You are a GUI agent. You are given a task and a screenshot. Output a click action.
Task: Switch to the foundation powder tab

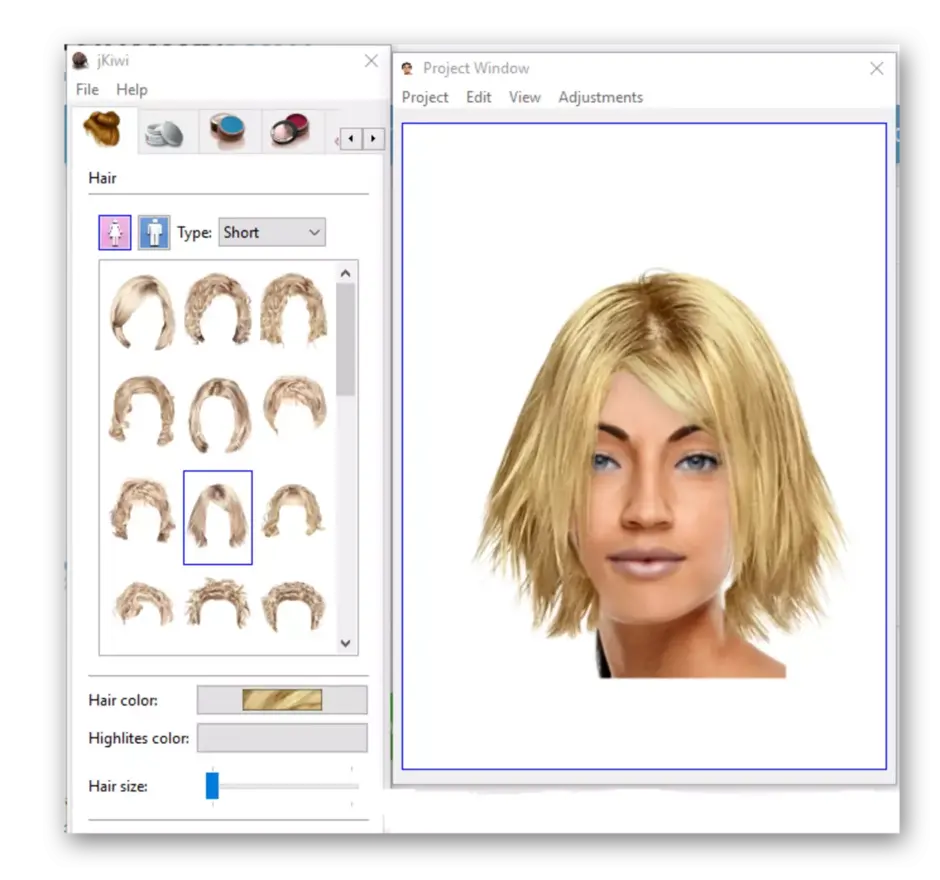(x=164, y=133)
